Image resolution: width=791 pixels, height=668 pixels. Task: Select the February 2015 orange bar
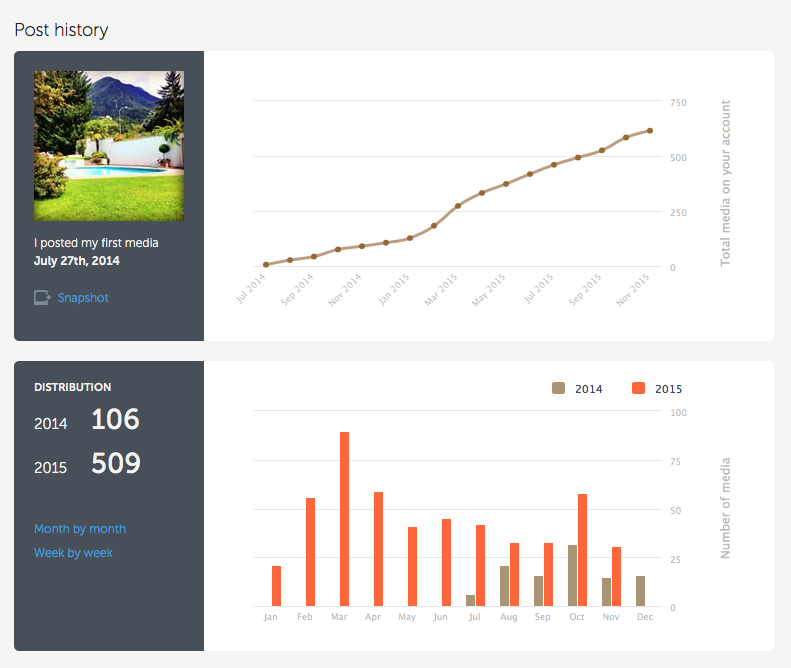[310, 552]
